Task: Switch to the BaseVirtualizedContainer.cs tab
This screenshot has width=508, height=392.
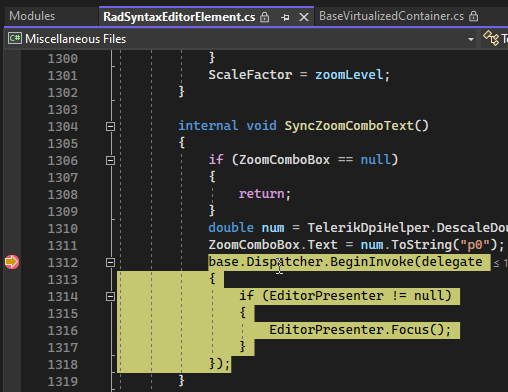Action: (391, 16)
